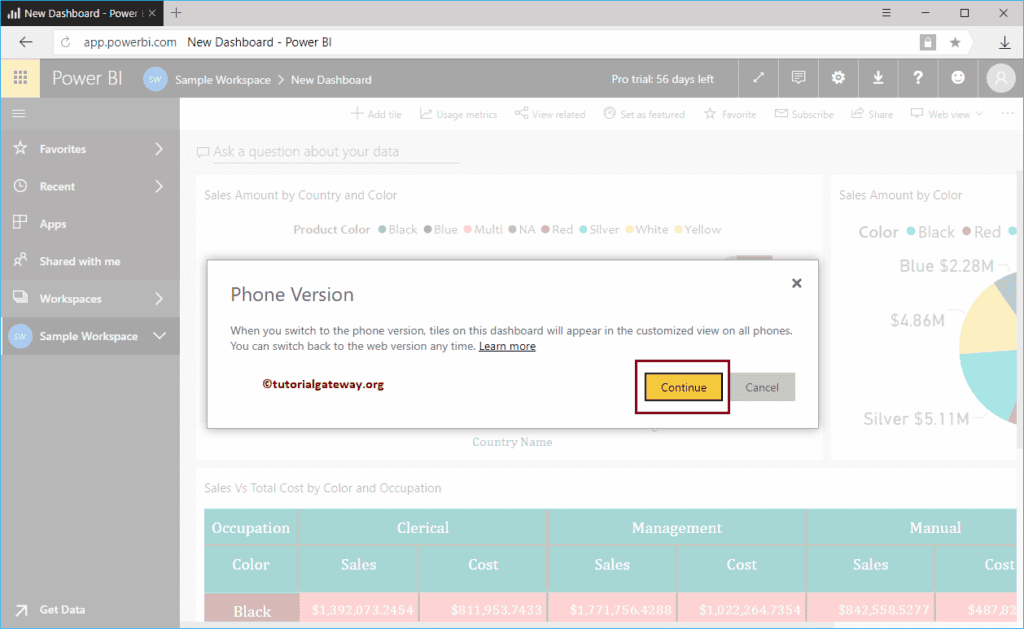Click the full screen mode arrow icon
This screenshot has width=1024, height=629.
(758, 78)
